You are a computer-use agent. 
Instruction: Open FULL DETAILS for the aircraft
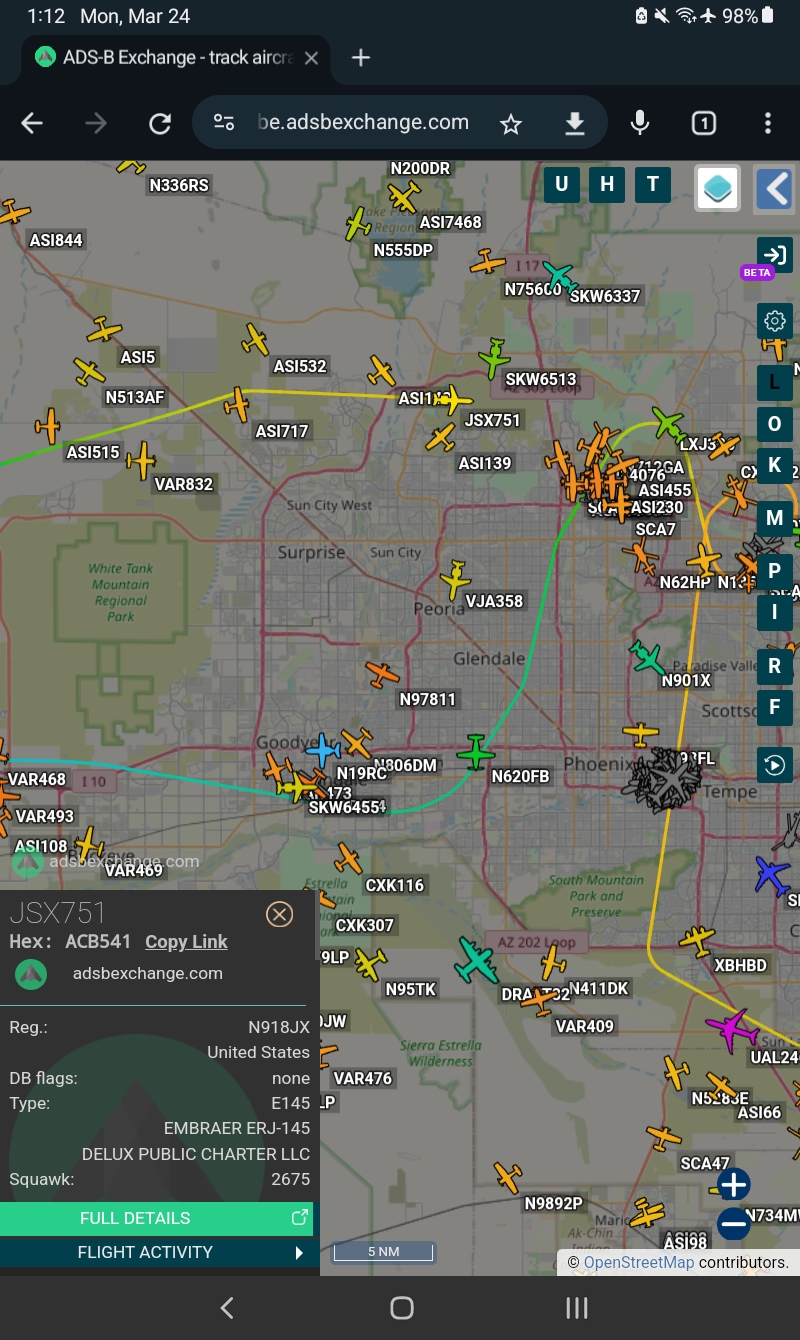(x=156, y=1218)
